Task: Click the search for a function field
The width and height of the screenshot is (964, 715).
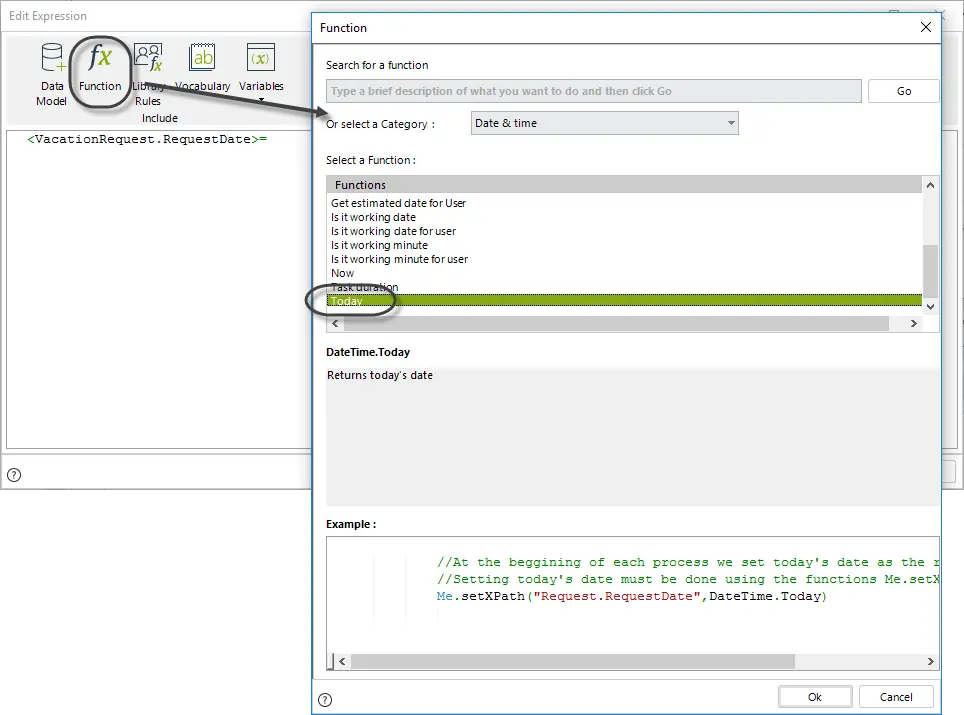Action: [593, 91]
